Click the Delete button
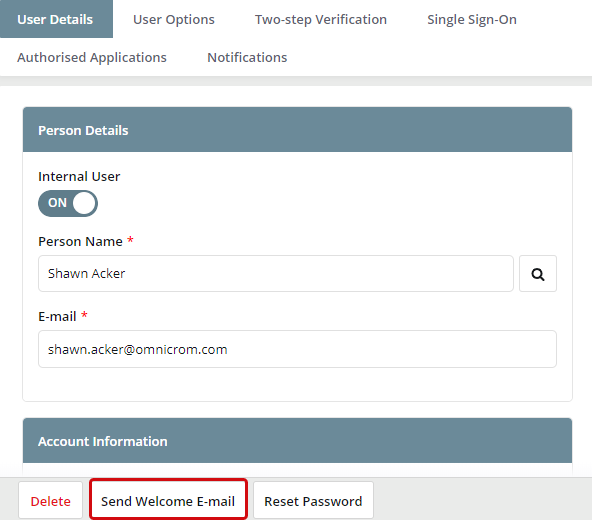 point(51,501)
